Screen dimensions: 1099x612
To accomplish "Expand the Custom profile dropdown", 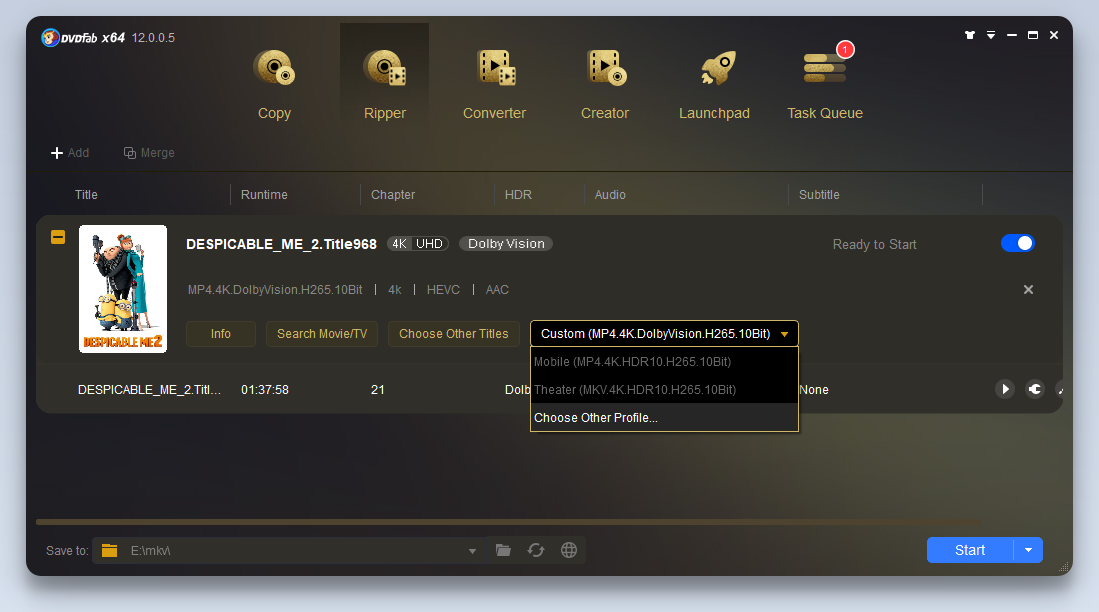I will coord(664,334).
